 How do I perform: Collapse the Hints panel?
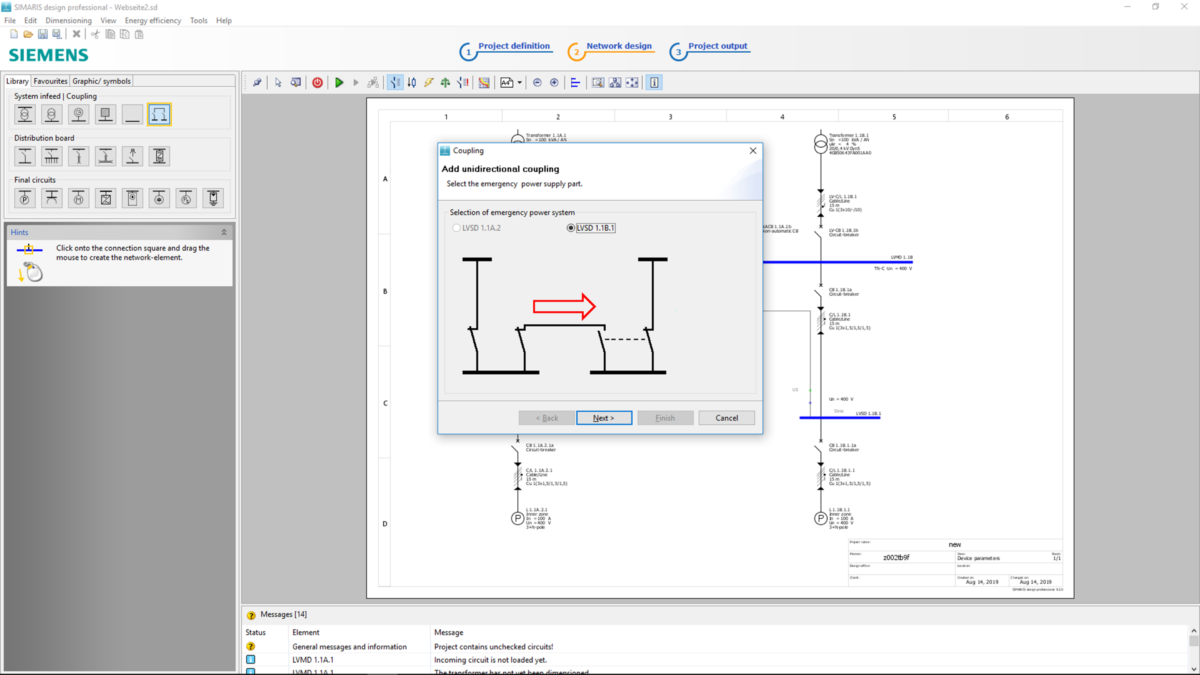tap(224, 232)
